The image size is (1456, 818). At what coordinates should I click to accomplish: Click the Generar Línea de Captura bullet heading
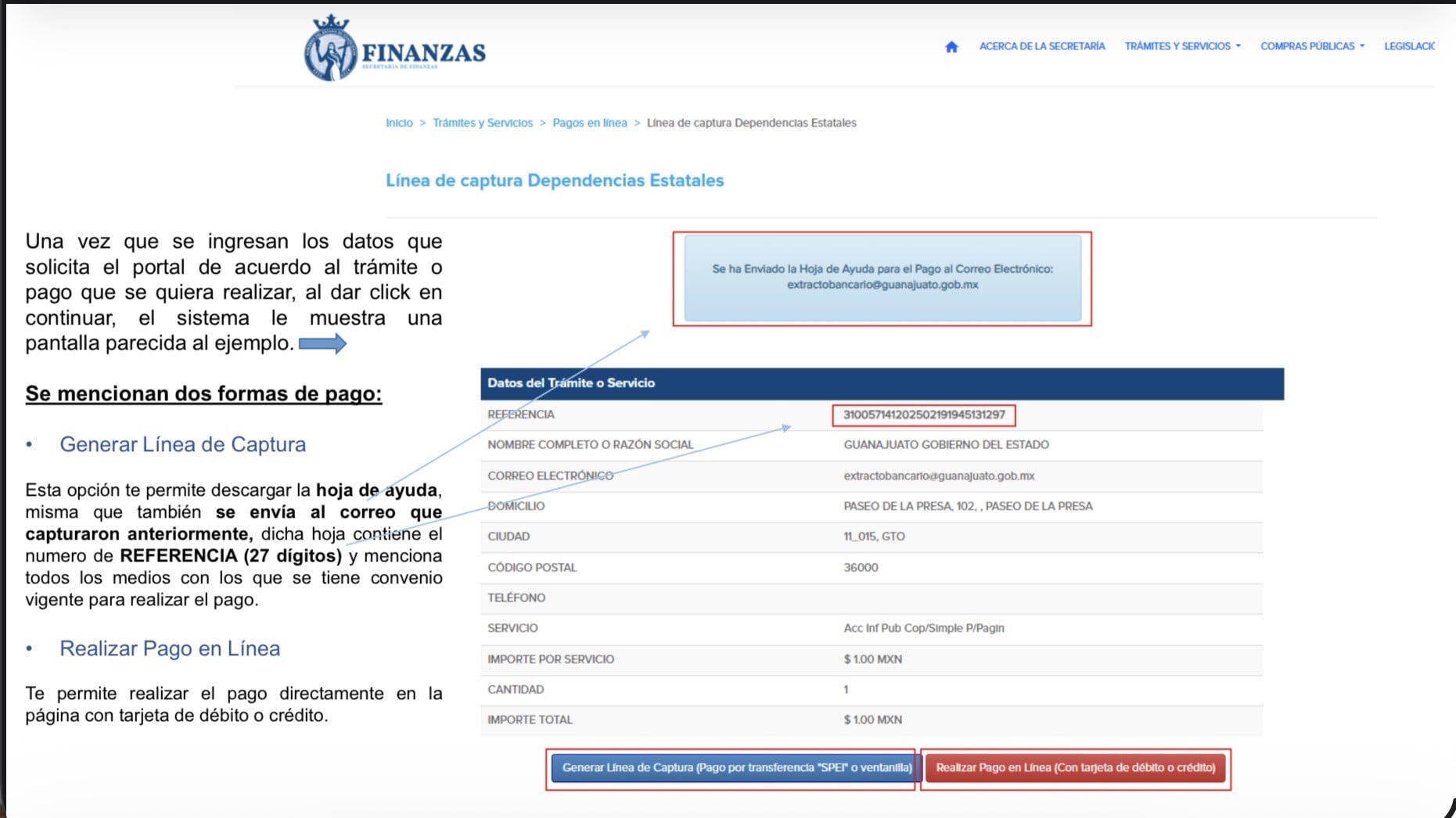[x=182, y=444]
